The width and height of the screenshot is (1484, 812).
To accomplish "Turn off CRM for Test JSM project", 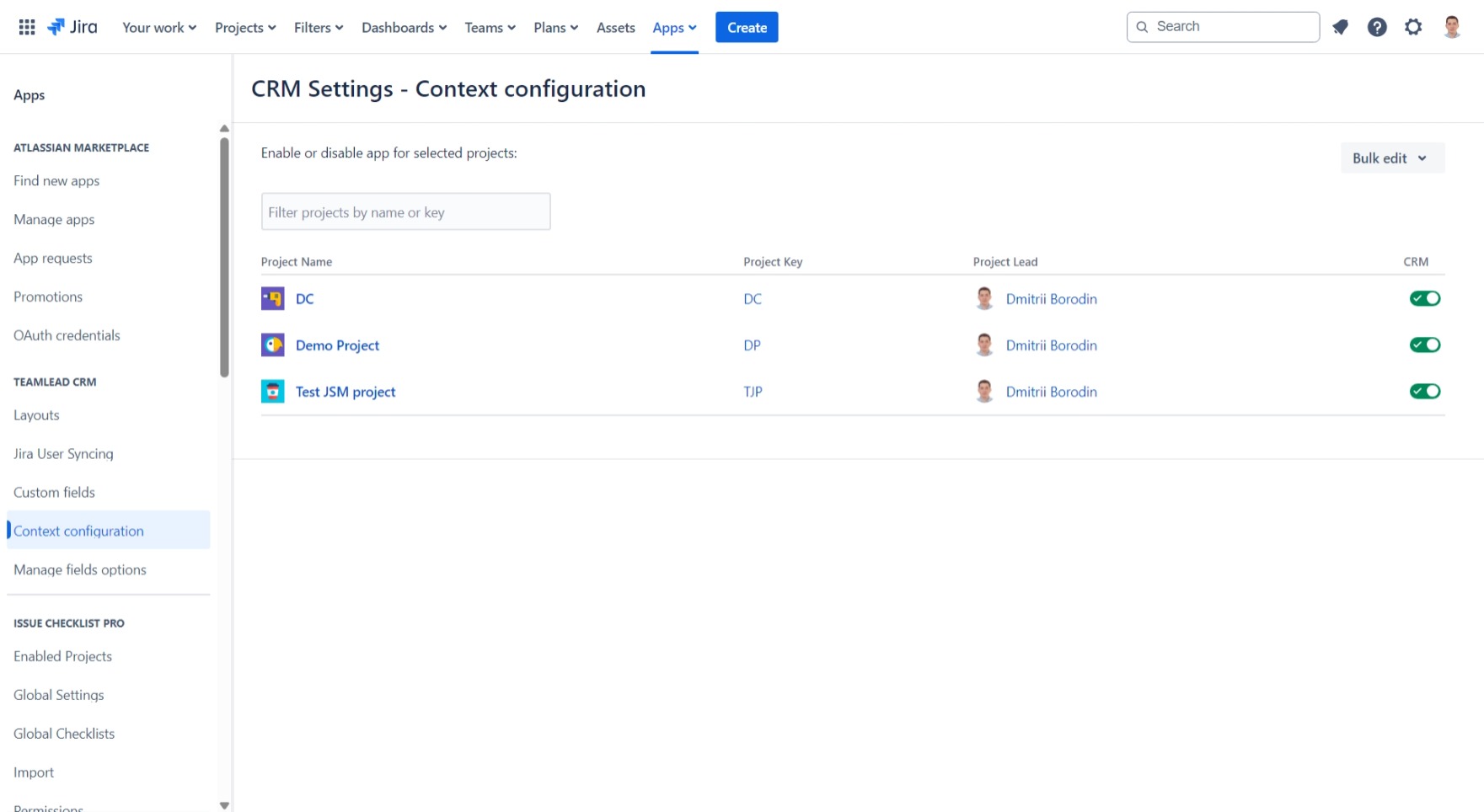I will pos(1424,390).
